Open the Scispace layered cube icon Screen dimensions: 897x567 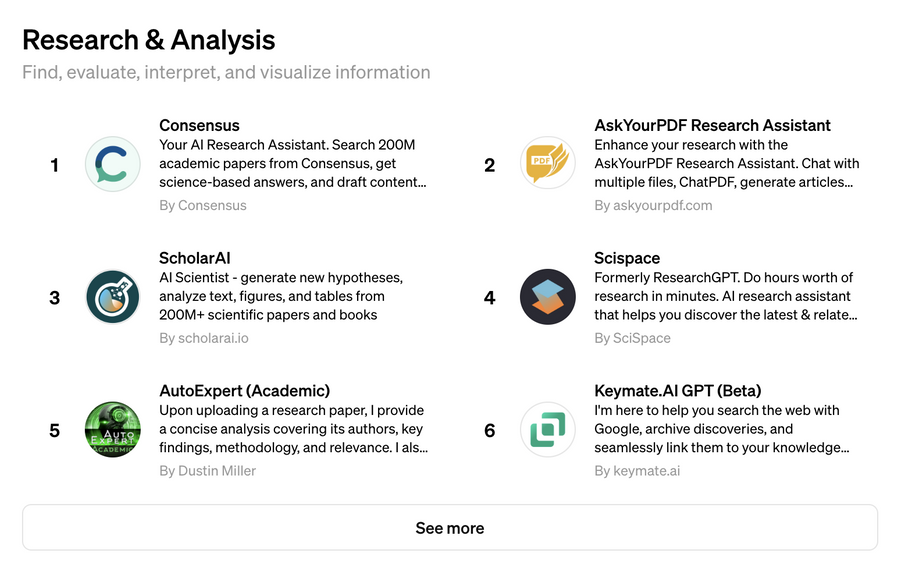click(547, 297)
